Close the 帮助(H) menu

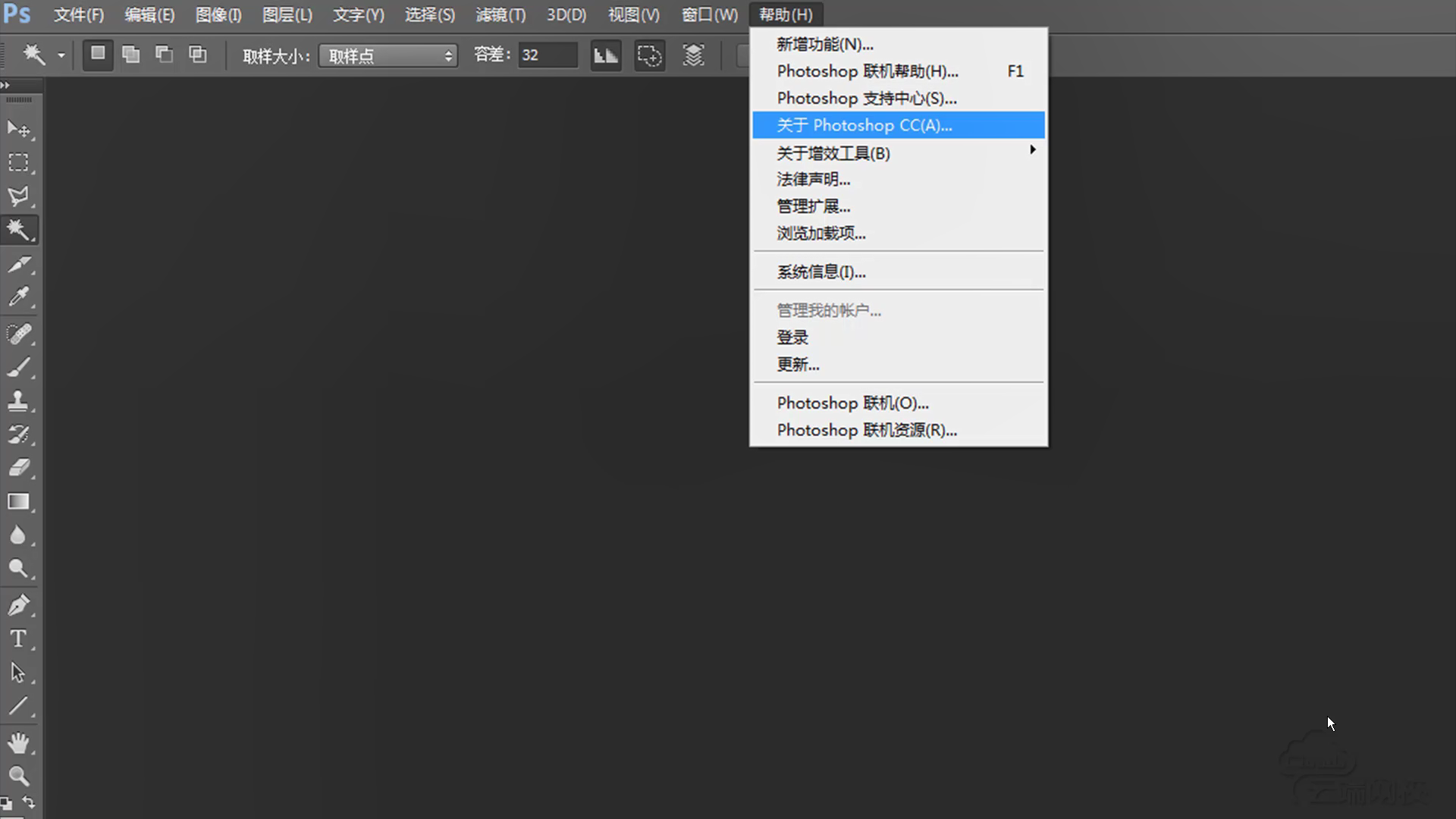(x=786, y=14)
